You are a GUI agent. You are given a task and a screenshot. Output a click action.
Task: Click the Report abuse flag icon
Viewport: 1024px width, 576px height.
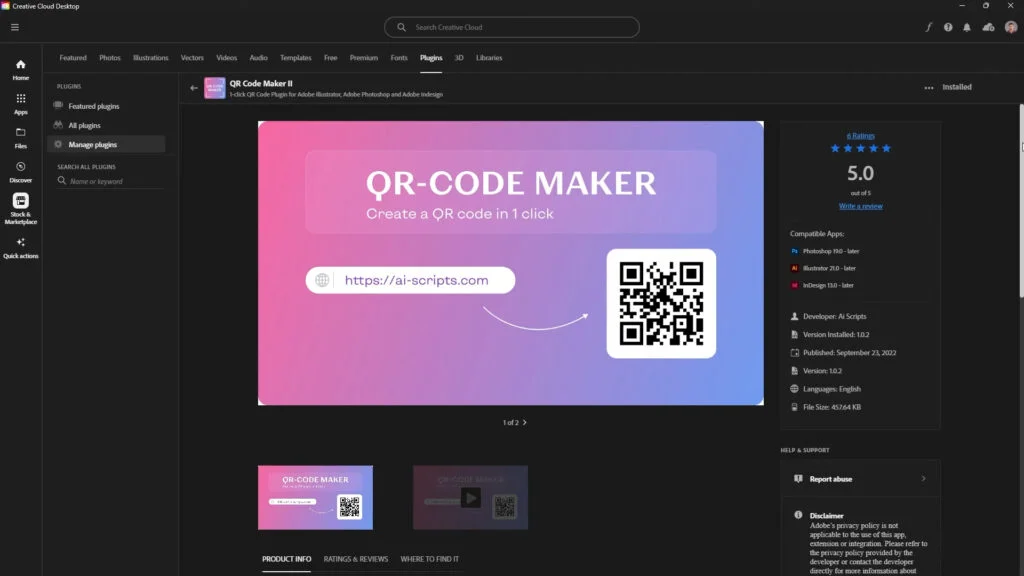798,479
